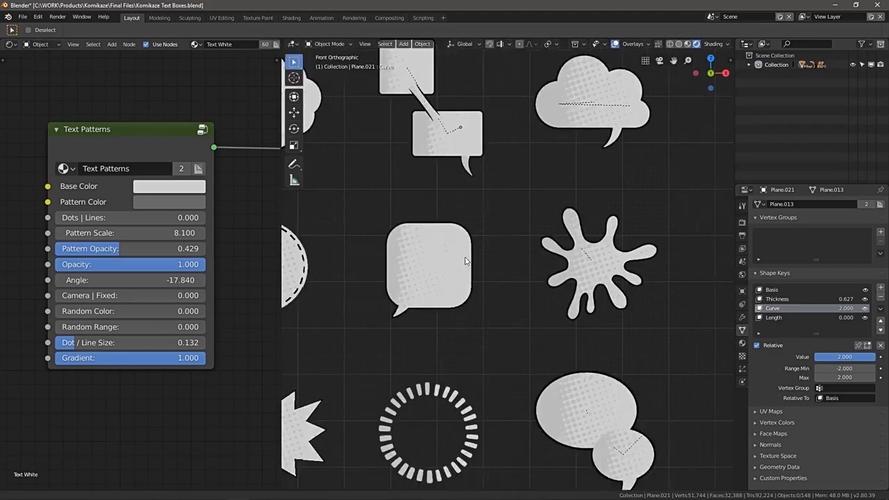The width and height of the screenshot is (889, 500).
Task: Expand the Collection tree item
Action: (x=749, y=65)
